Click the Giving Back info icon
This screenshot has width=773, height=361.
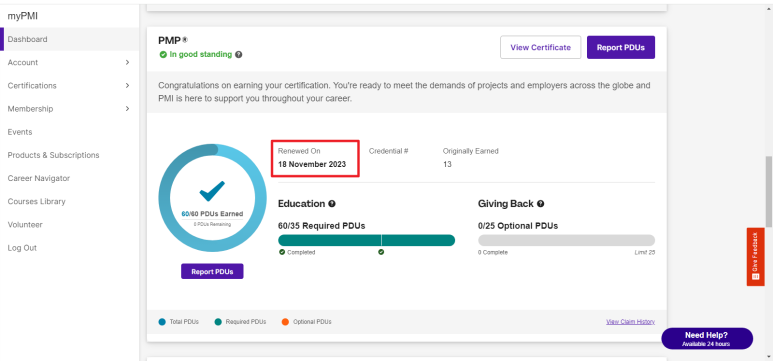click(540, 204)
